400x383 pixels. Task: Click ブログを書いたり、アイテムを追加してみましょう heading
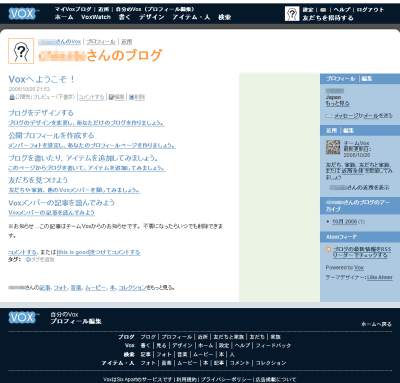(83, 158)
